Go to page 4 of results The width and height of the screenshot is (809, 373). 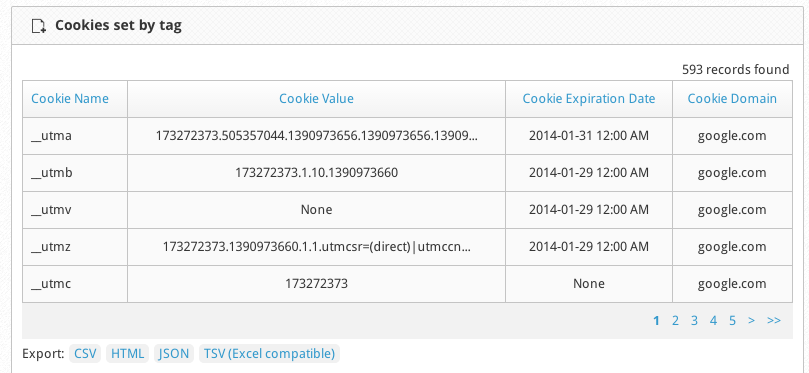713,320
